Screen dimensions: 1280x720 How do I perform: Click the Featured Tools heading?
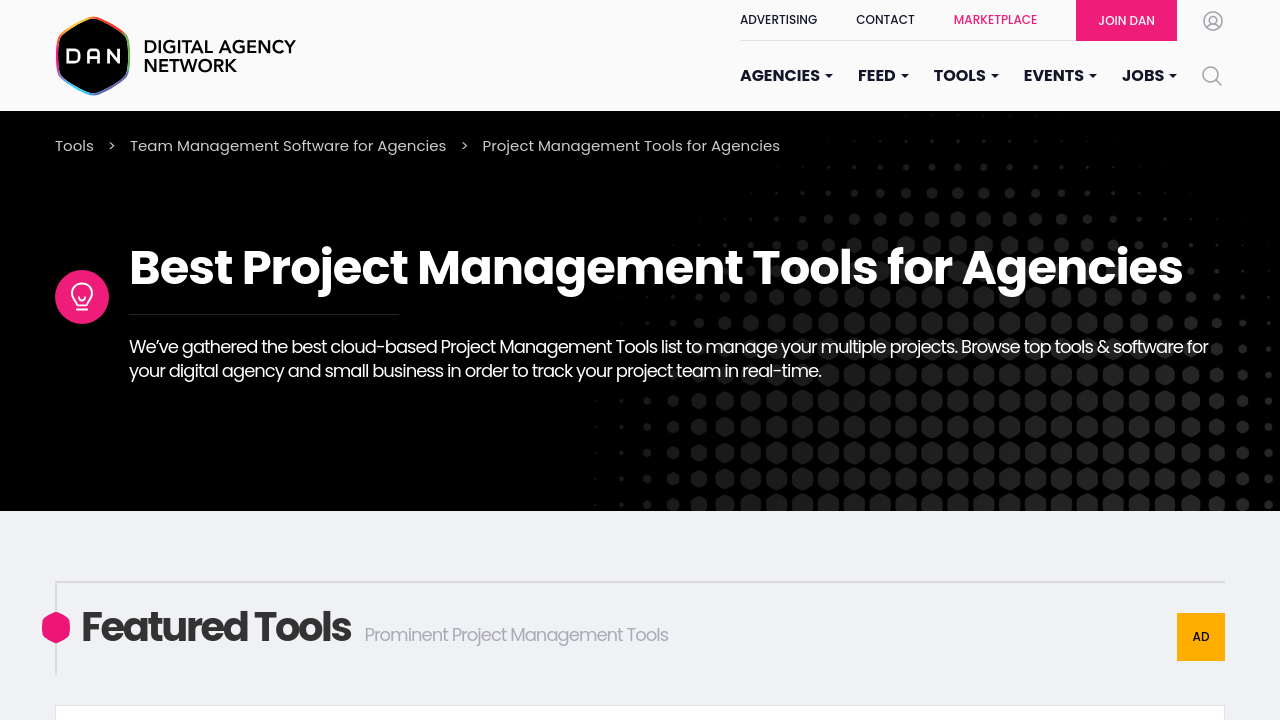tap(216, 627)
